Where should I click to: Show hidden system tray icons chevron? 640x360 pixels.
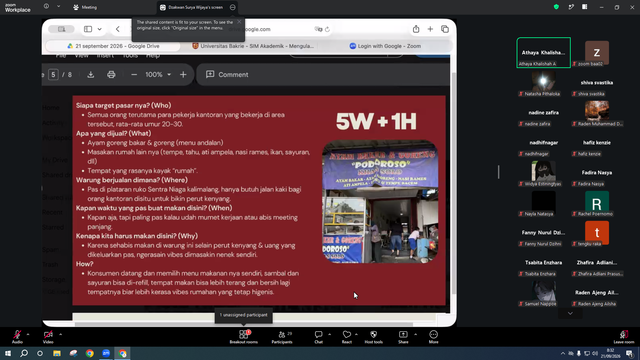[562, 353]
